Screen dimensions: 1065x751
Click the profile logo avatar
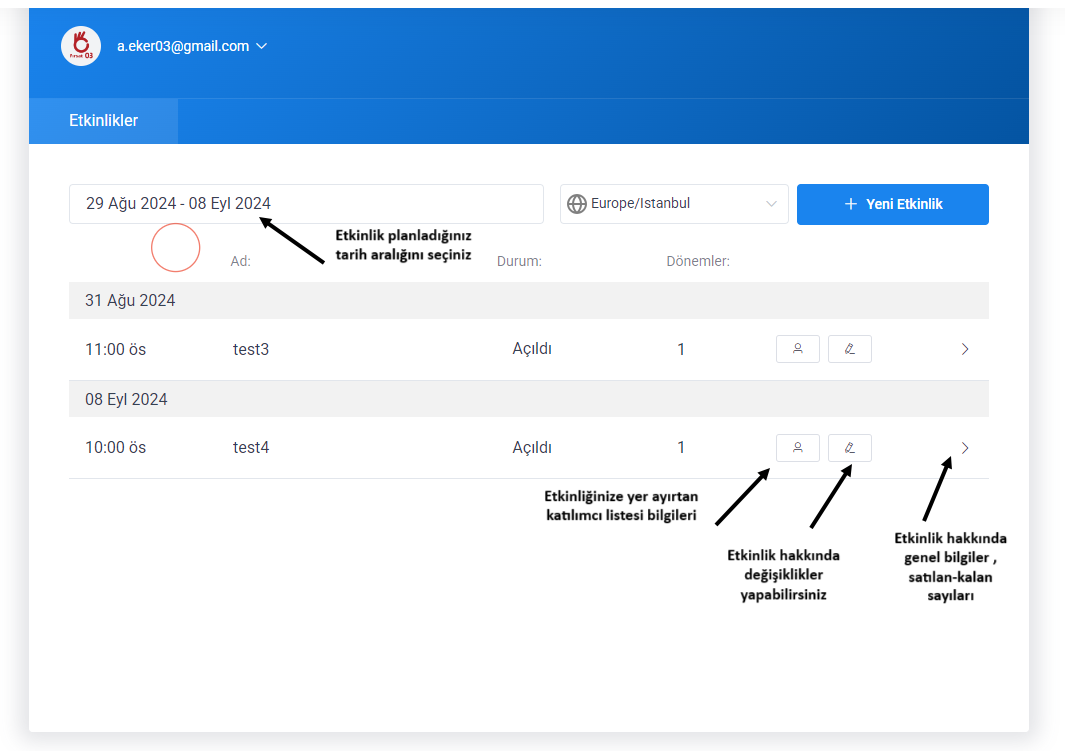tap(80, 46)
